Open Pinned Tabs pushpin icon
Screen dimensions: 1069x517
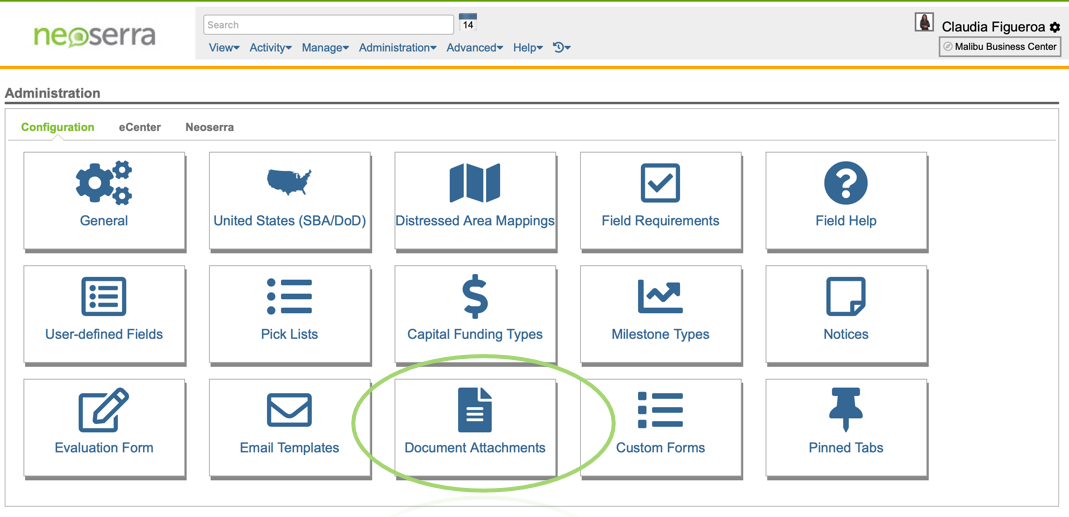coord(846,410)
